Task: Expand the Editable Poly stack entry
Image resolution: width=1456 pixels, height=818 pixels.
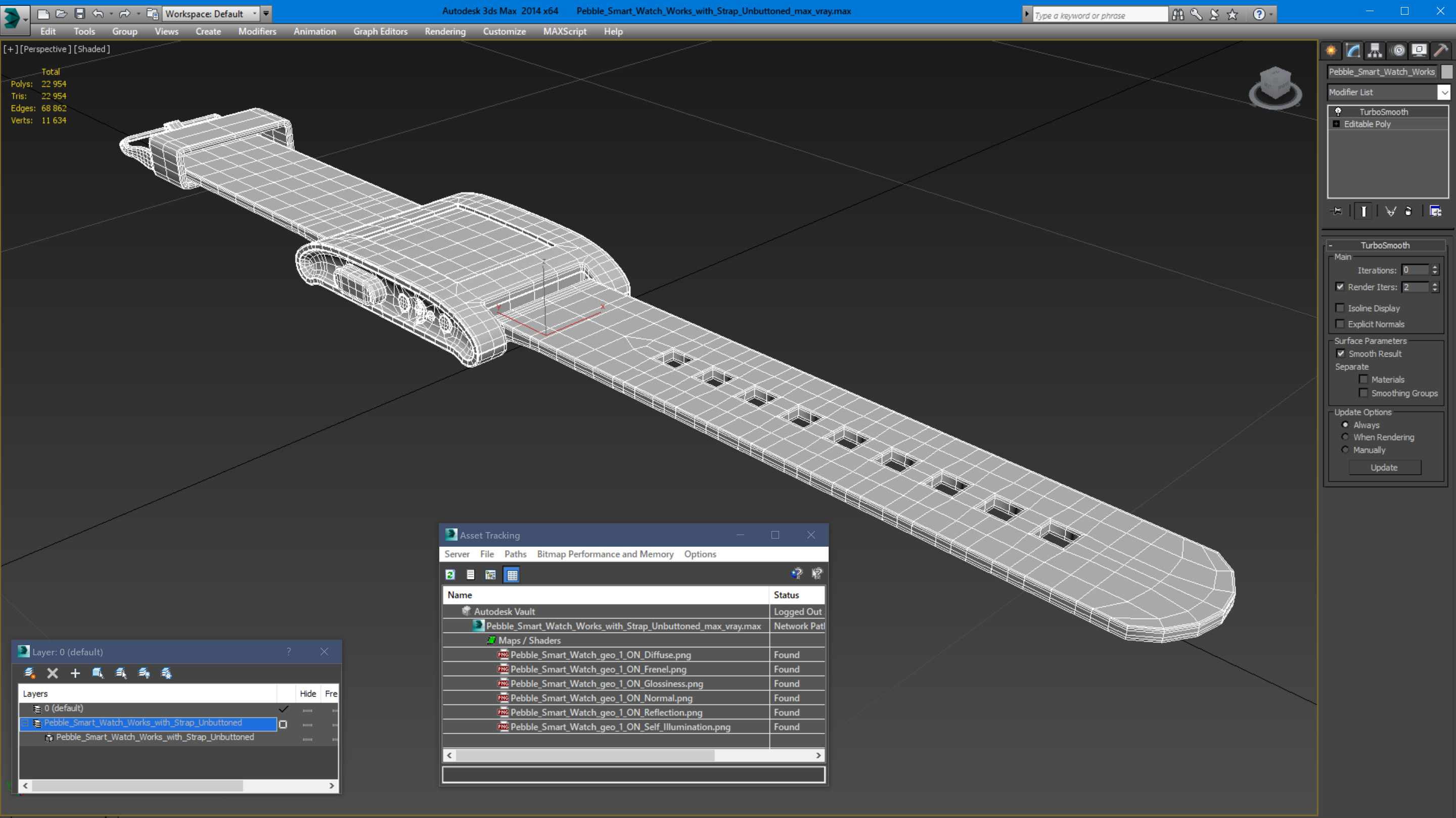Action: (x=1336, y=124)
